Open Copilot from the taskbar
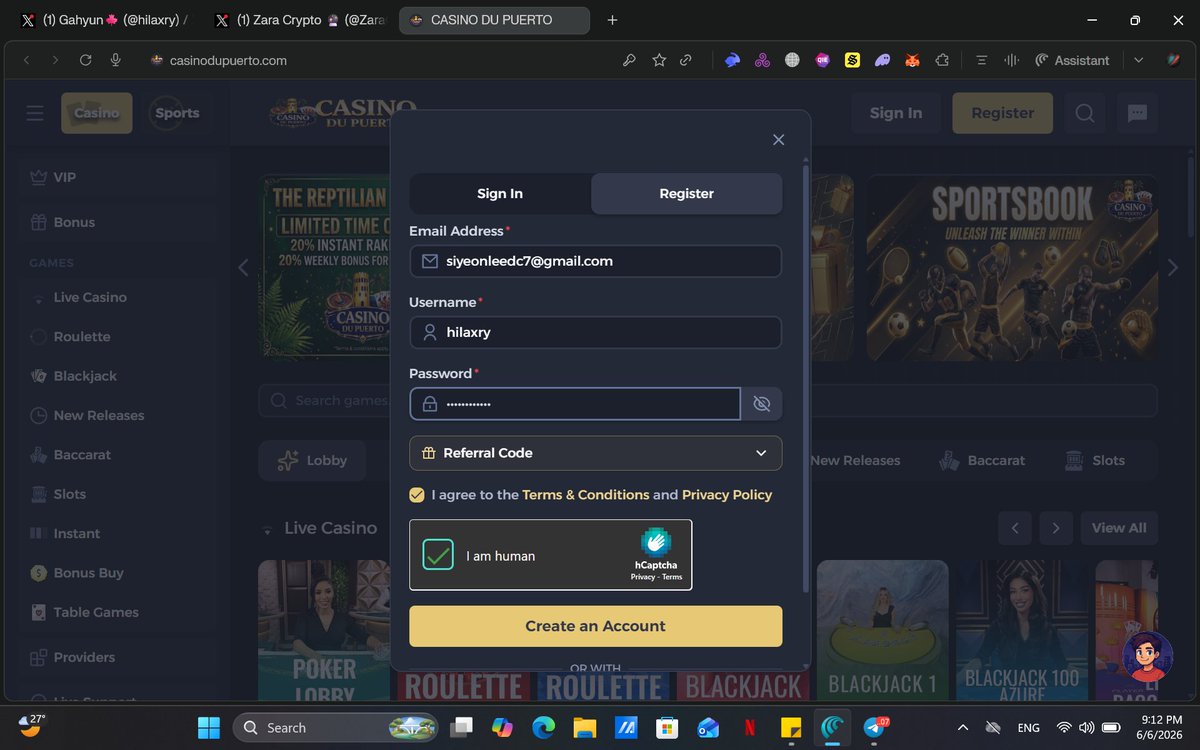This screenshot has width=1200, height=750. tap(502, 727)
